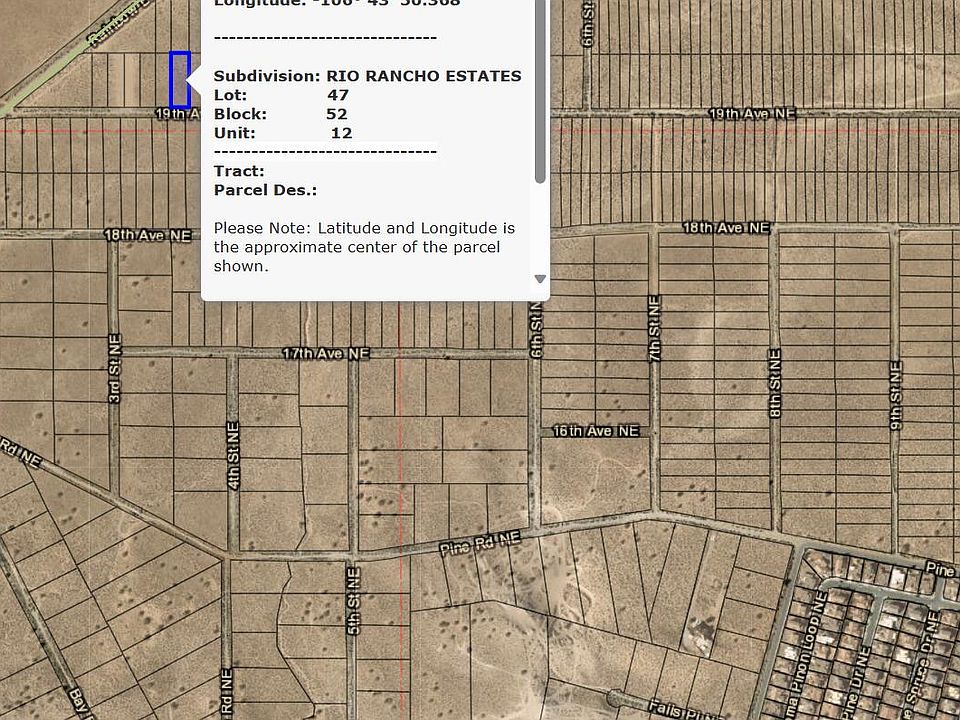960x720 pixels.
Task: Click the Longitude value line in popup
Action: (337, 4)
